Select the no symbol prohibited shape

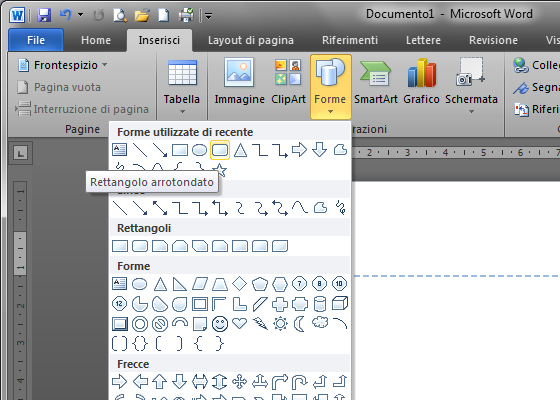tap(160, 324)
